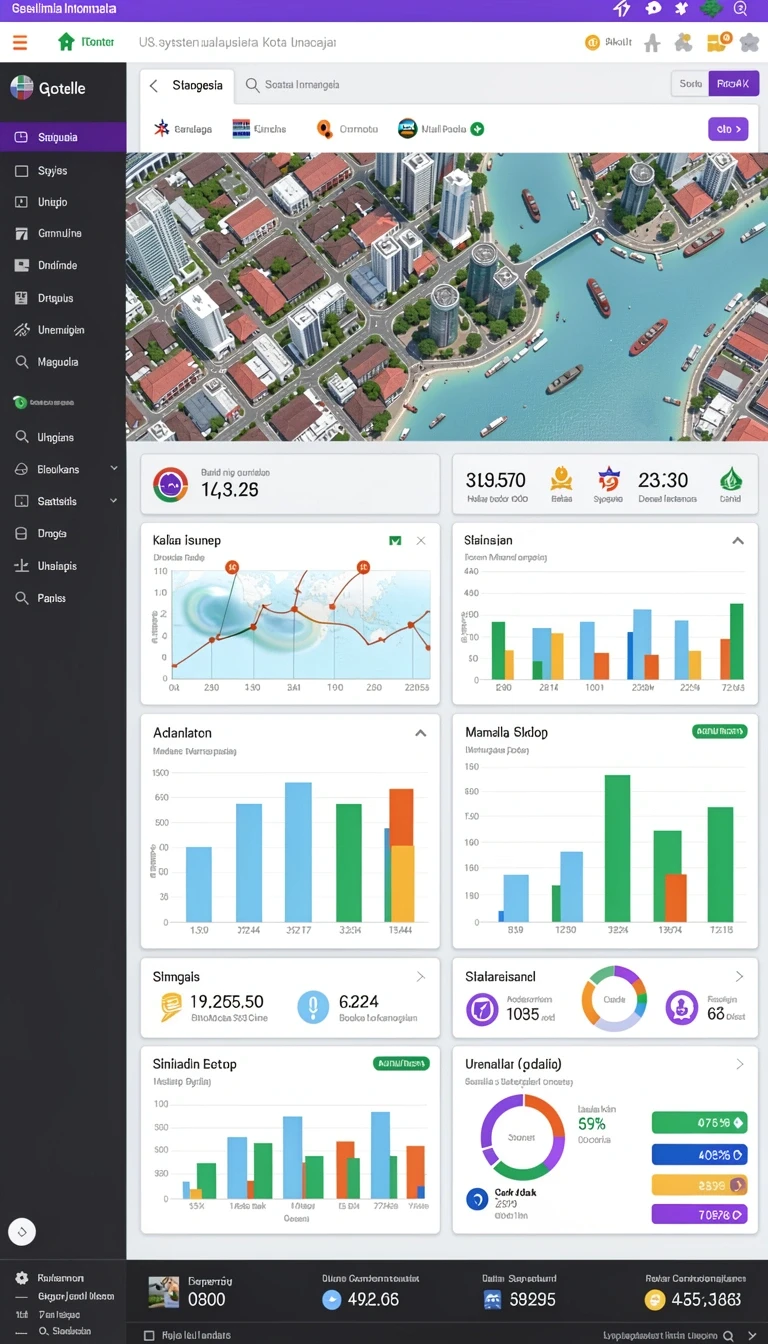The width and height of the screenshot is (768, 1344).
Task: Collapse the Adanlaton chart panel
Action: (x=421, y=733)
